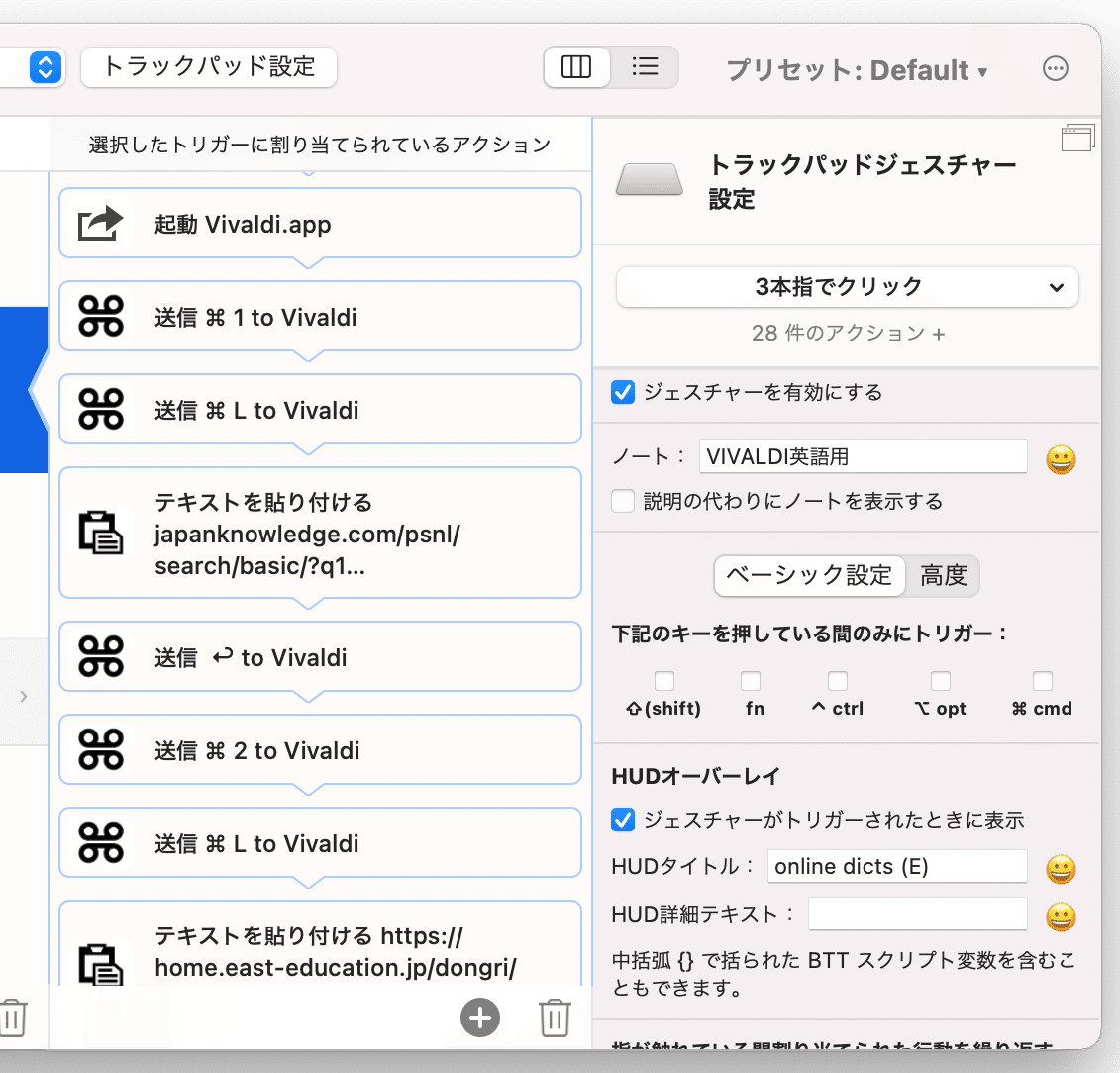Screen dimensions: 1120x1073
Task: Click the HUDタイトル field with online dicts (E)
Action: 897,866
